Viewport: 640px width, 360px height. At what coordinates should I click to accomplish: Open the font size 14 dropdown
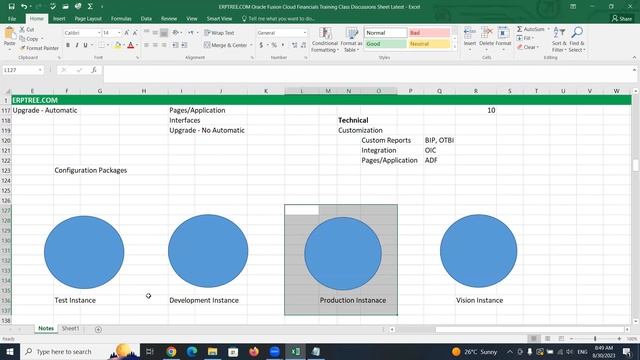(x=119, y=33)
